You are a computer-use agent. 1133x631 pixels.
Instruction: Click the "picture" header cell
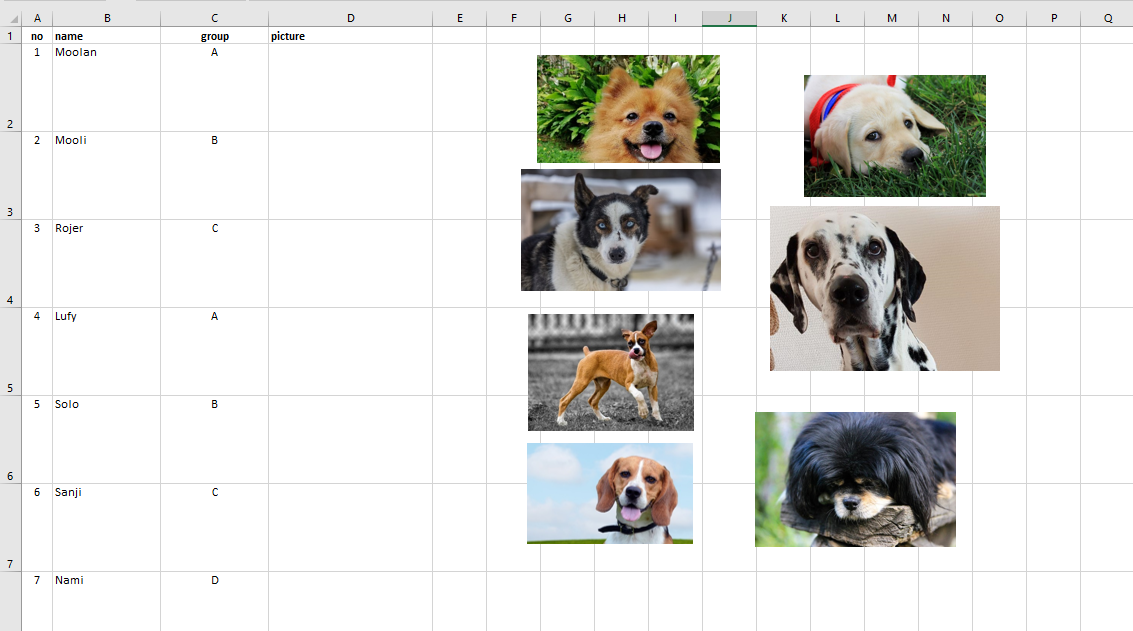[350, 36]
